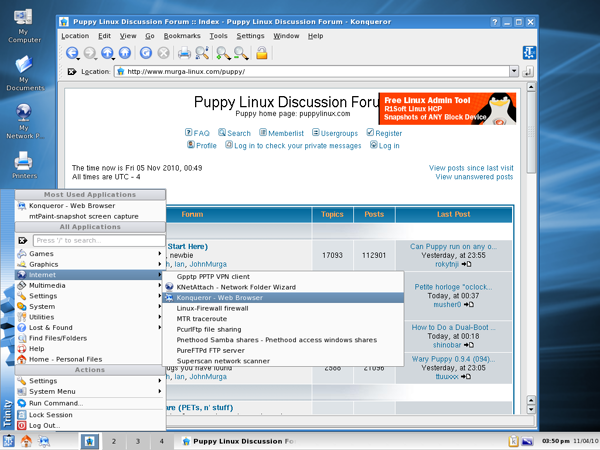Viewport: 600px width, 450px height.
Task: Click the taskbar clock showing 03:50 pm
Action: tap(556, 441)
